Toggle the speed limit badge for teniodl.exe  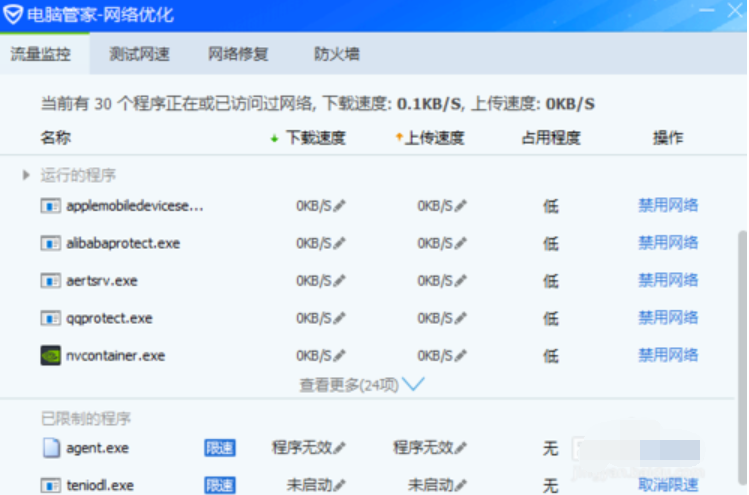pos(220,485)
